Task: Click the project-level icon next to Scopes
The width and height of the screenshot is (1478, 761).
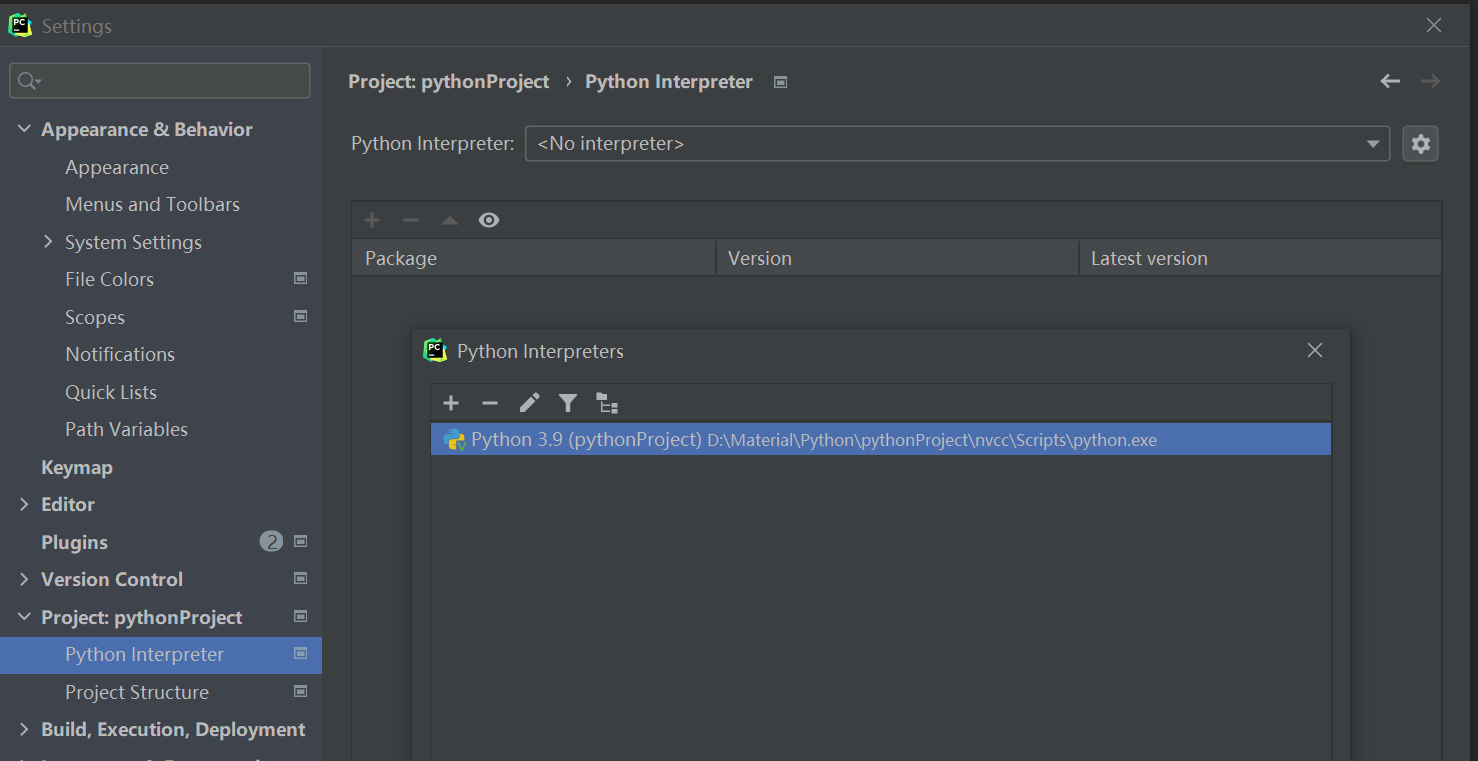Action: (x=300, y=316)
